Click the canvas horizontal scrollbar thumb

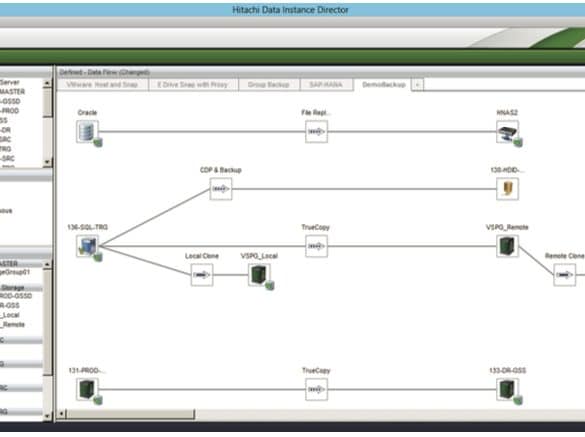click(x=130, y=414)
